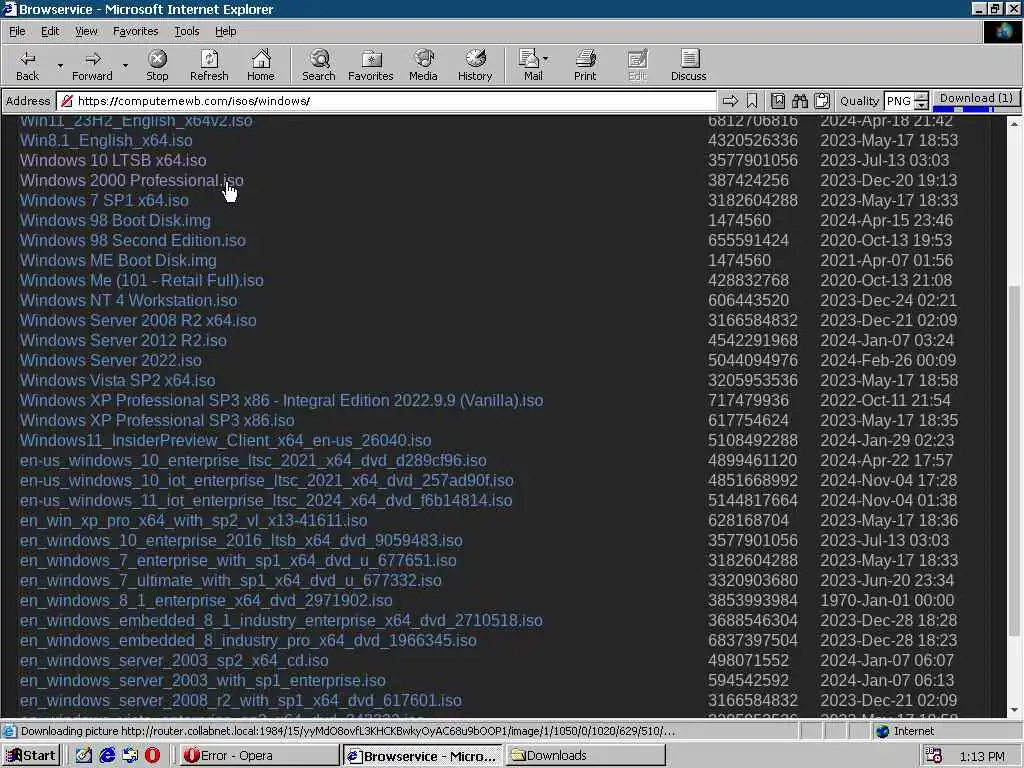Open Windows Server 2022.iso link
This screenshot has width=1024, height=768.
click(x=110, y=360)
